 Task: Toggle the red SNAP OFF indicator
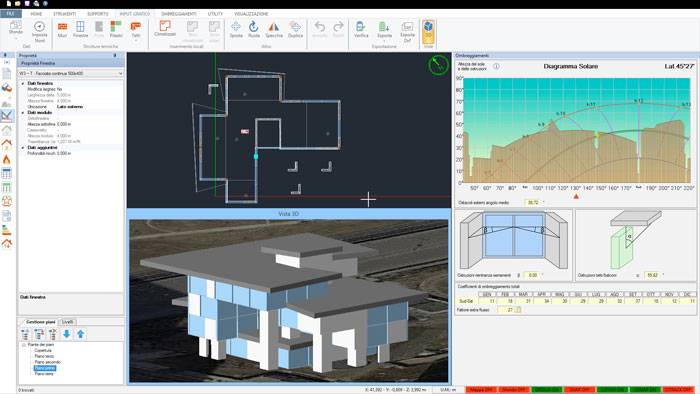(579, 390)
